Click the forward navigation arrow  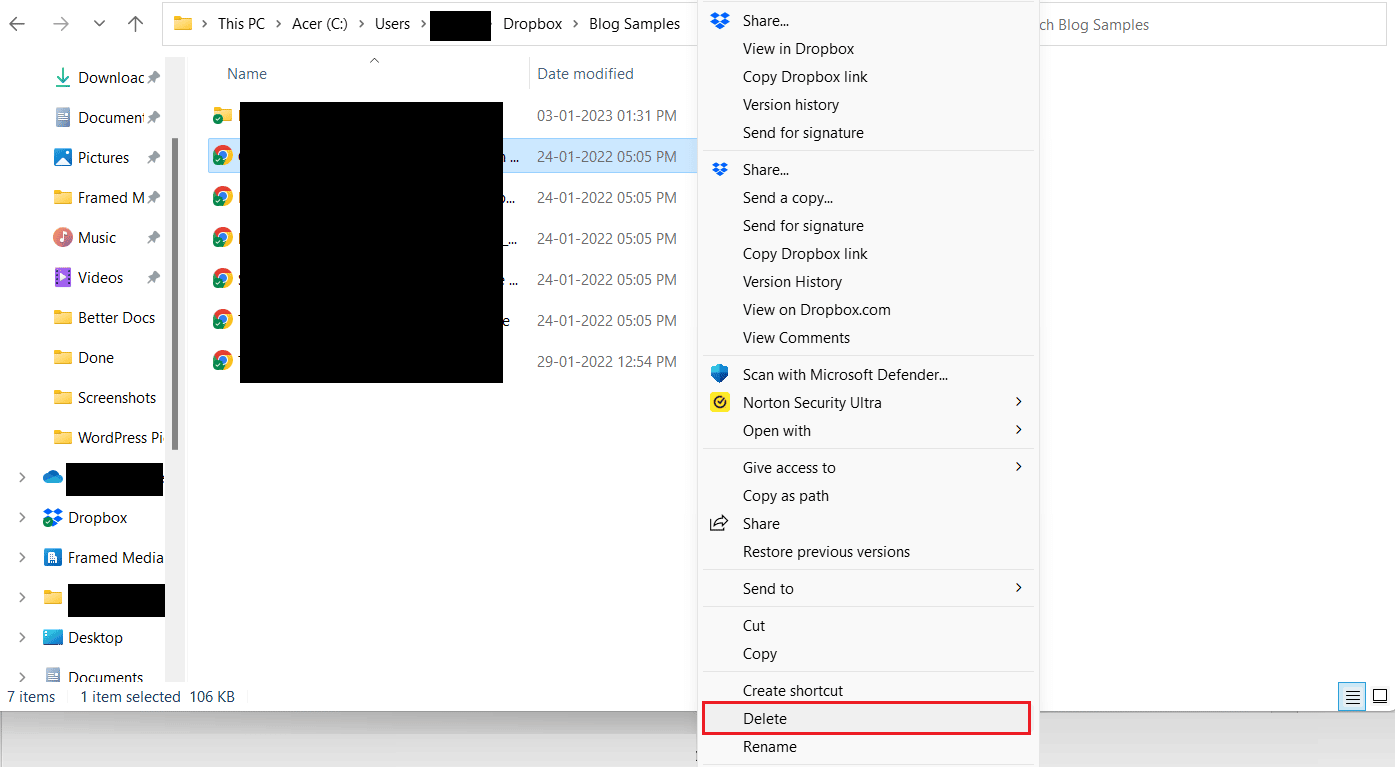coord(60,24)
